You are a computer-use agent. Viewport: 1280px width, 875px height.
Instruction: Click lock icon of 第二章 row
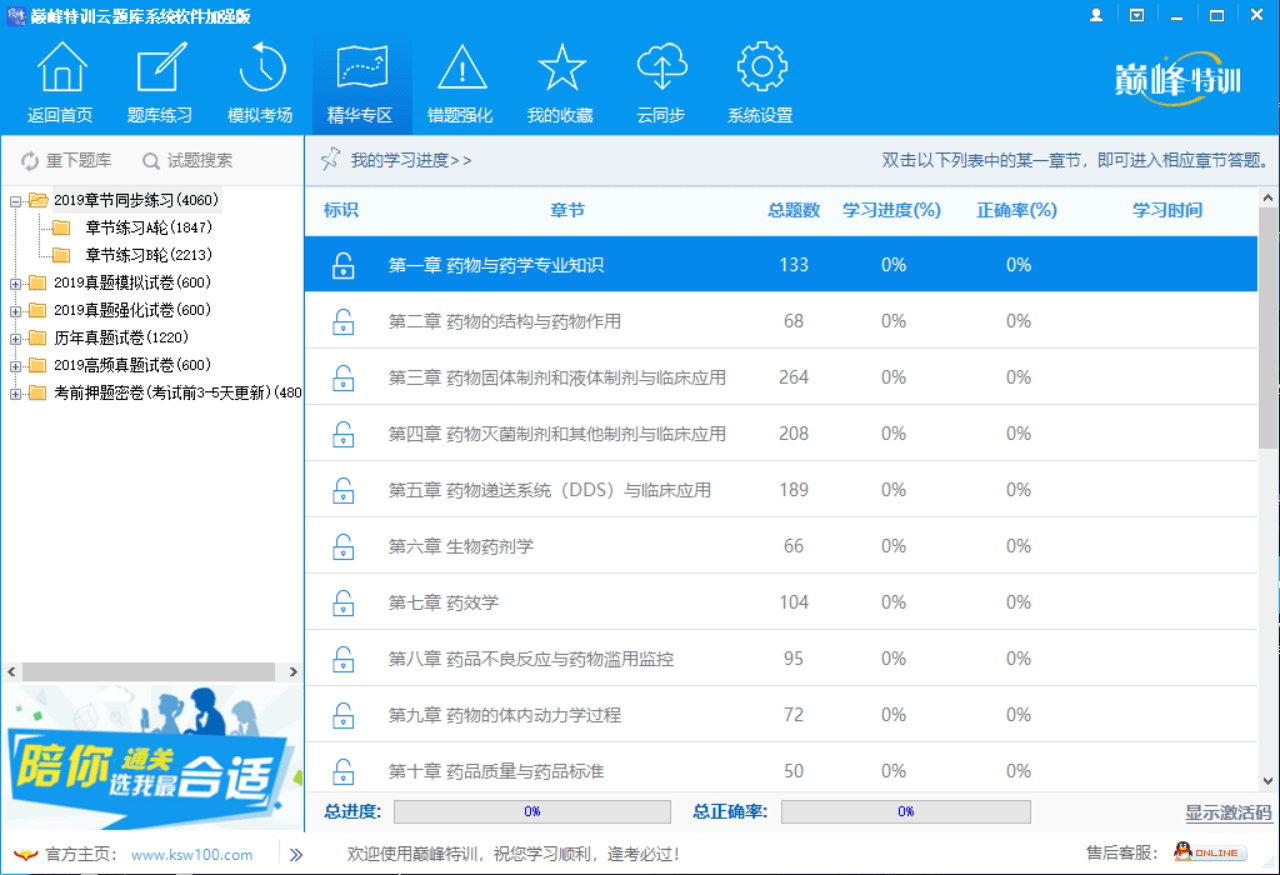click(343, 321)
